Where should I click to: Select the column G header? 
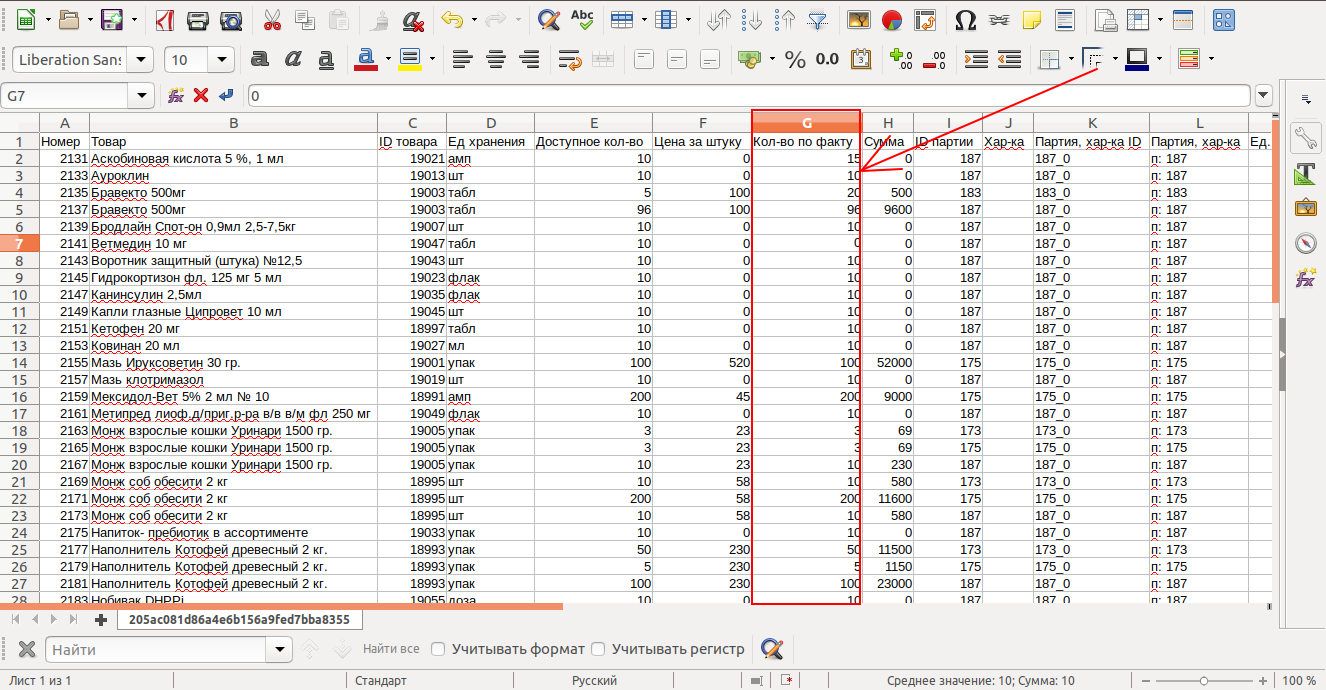pos(806,123)
